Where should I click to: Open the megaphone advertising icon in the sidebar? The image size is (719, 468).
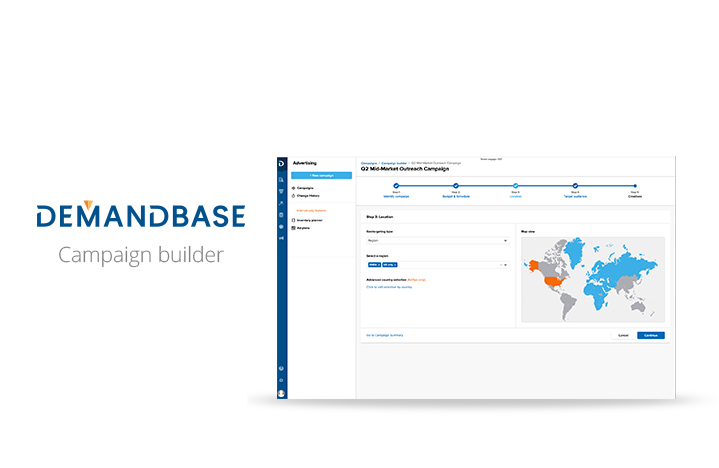tap(281, 238)
